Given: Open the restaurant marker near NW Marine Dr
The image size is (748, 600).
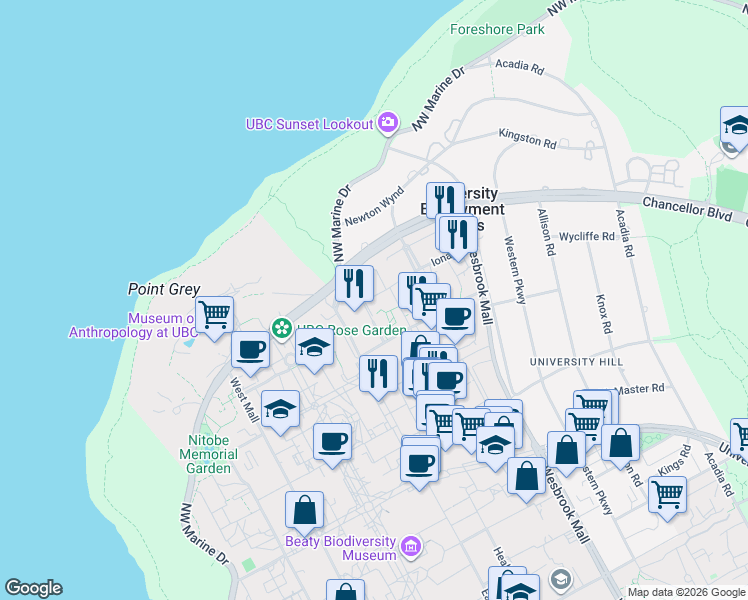Looking at the screenshot, I should tap(354, 286).
